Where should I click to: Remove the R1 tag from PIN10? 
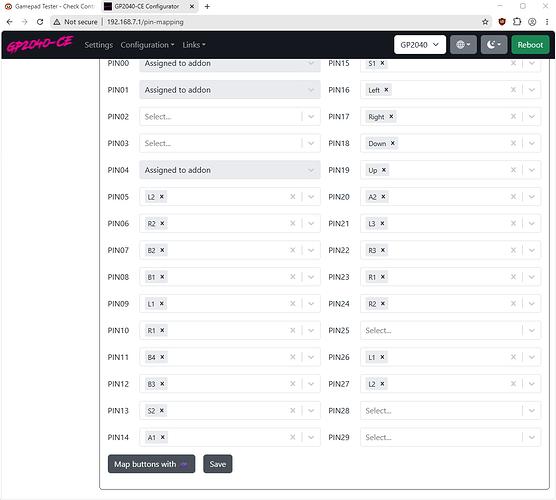(x=162, y=330)
